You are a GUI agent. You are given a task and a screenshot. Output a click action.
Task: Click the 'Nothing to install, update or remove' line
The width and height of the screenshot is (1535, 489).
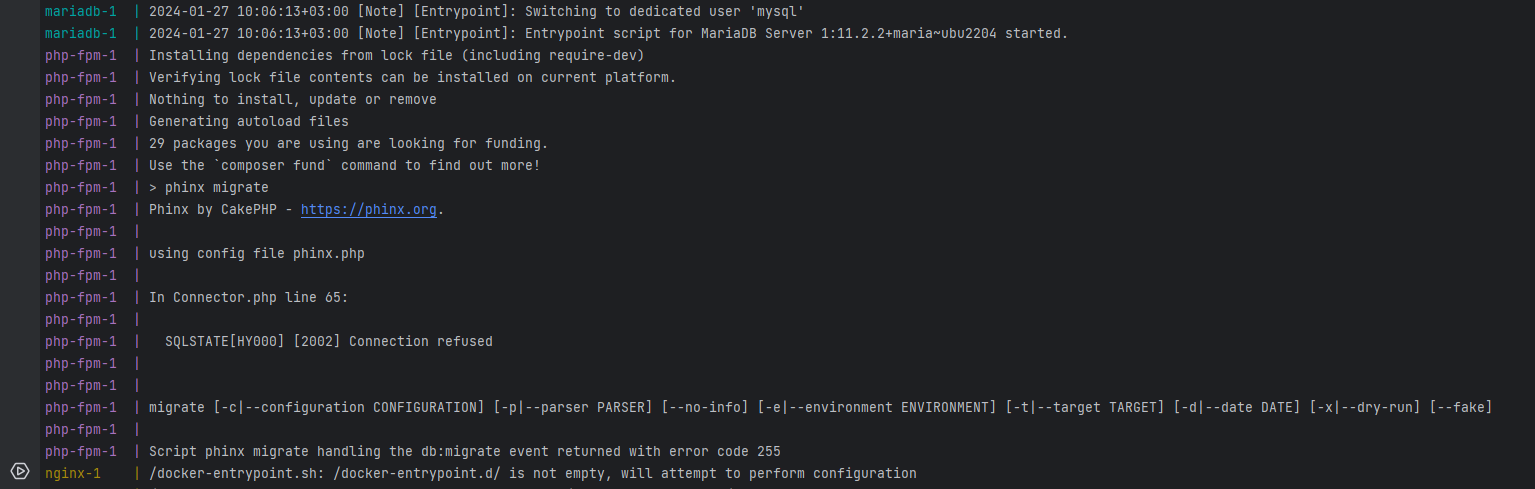pyautogui.click(x=293, y=100)
